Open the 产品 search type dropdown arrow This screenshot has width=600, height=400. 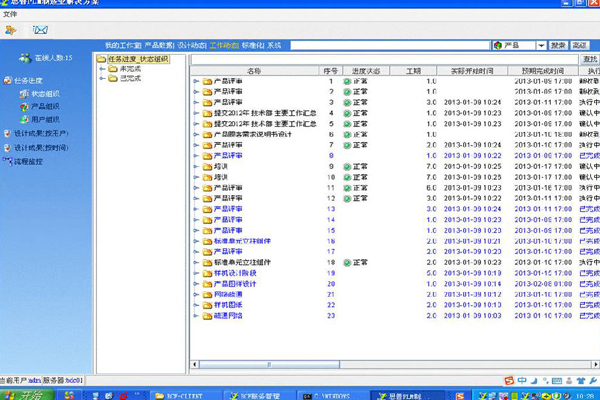tap(541, 46)
